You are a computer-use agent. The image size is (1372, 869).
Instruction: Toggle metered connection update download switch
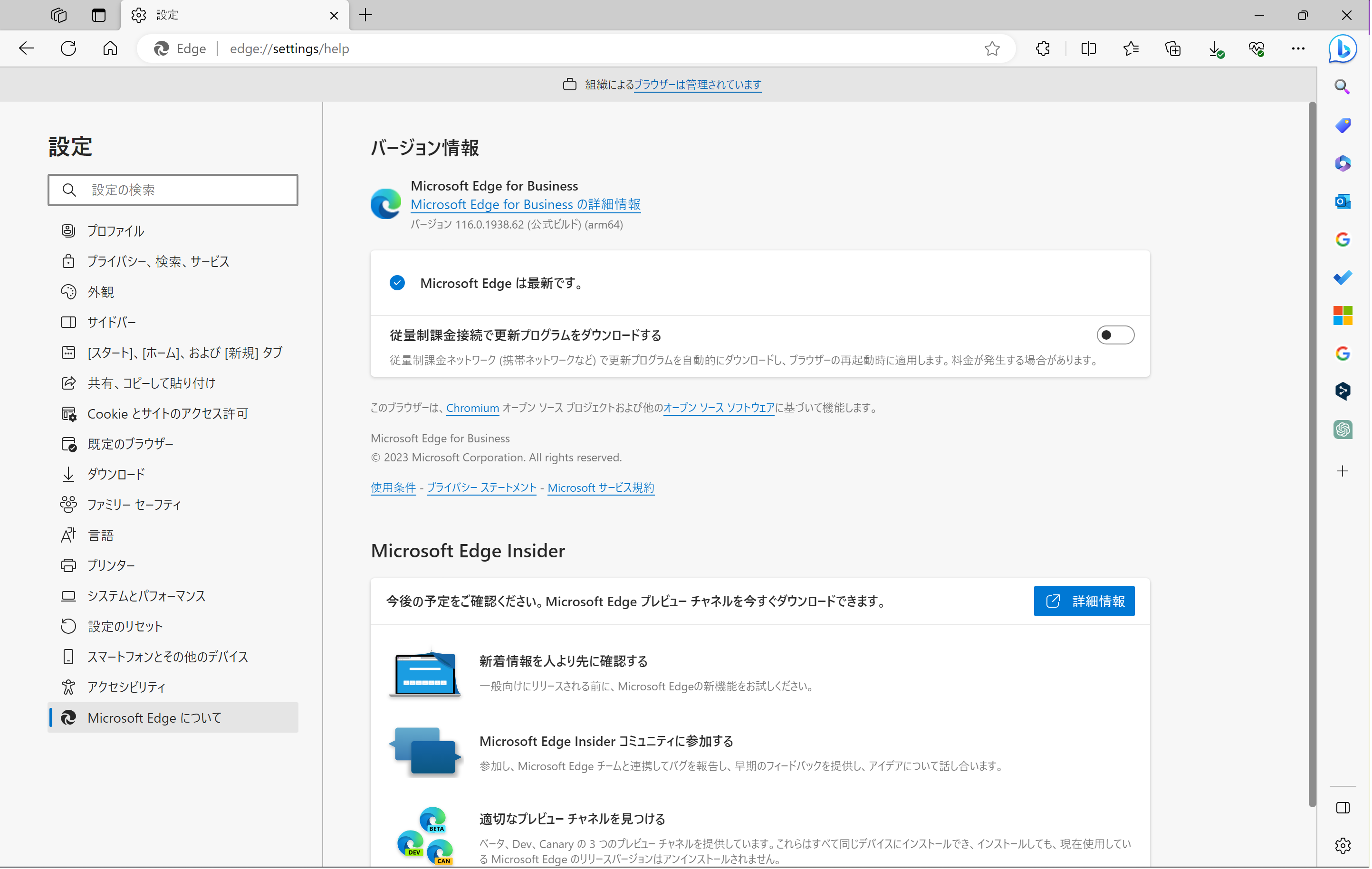1115,335
